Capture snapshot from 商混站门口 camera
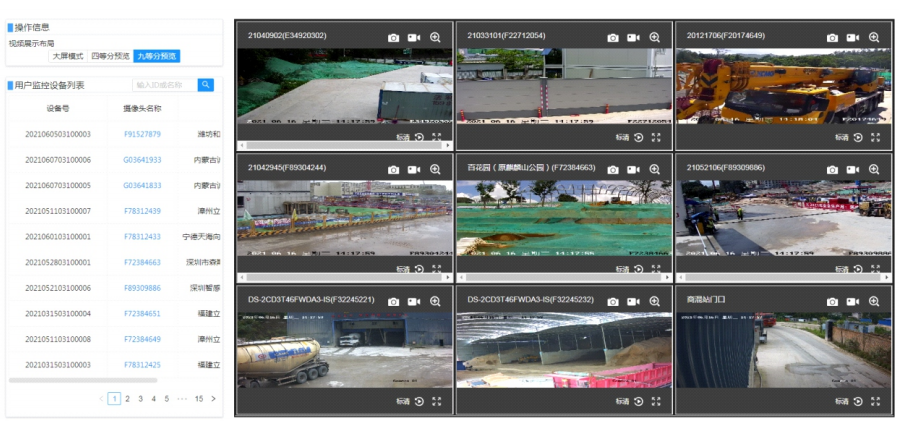The image size is (903, 425). [x=832, y=301]
